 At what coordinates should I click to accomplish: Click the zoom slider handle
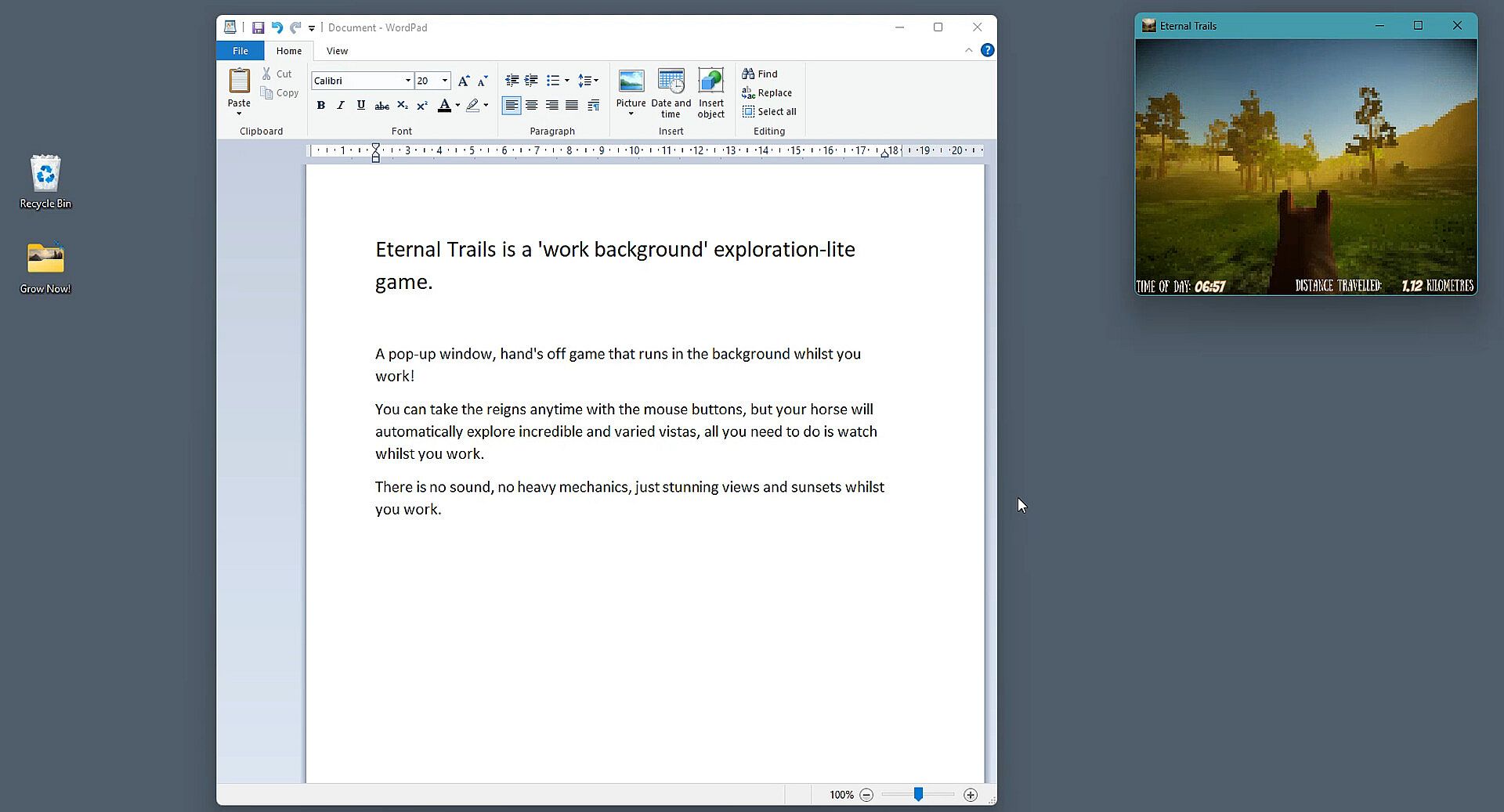[x=918, y=795]
